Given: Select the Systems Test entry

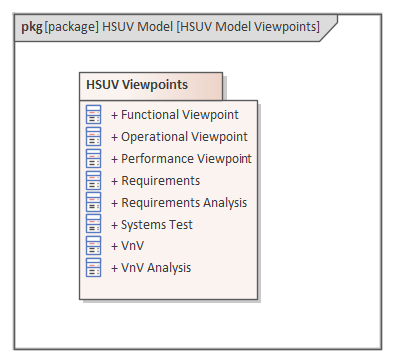Looking at the screenshot, I should (152, 225).
